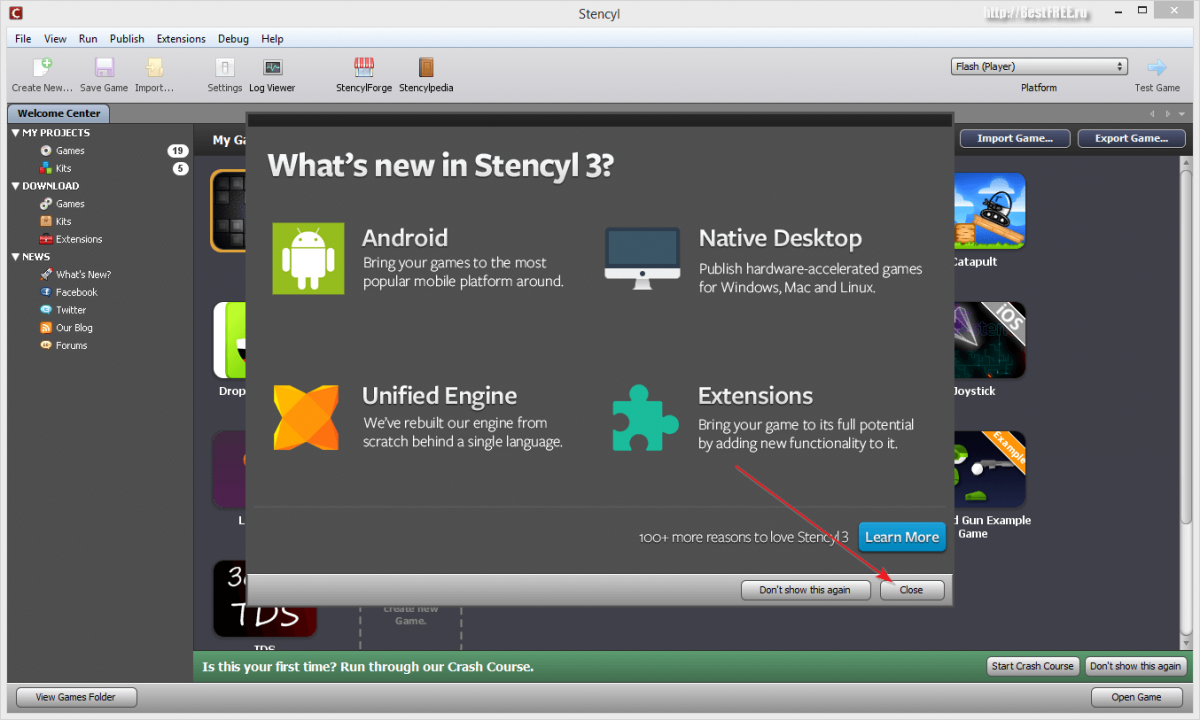Open the Platform dropdown showing Flash (Player)
This screenshot has width=1200, height=720.
pos(1039,67)
